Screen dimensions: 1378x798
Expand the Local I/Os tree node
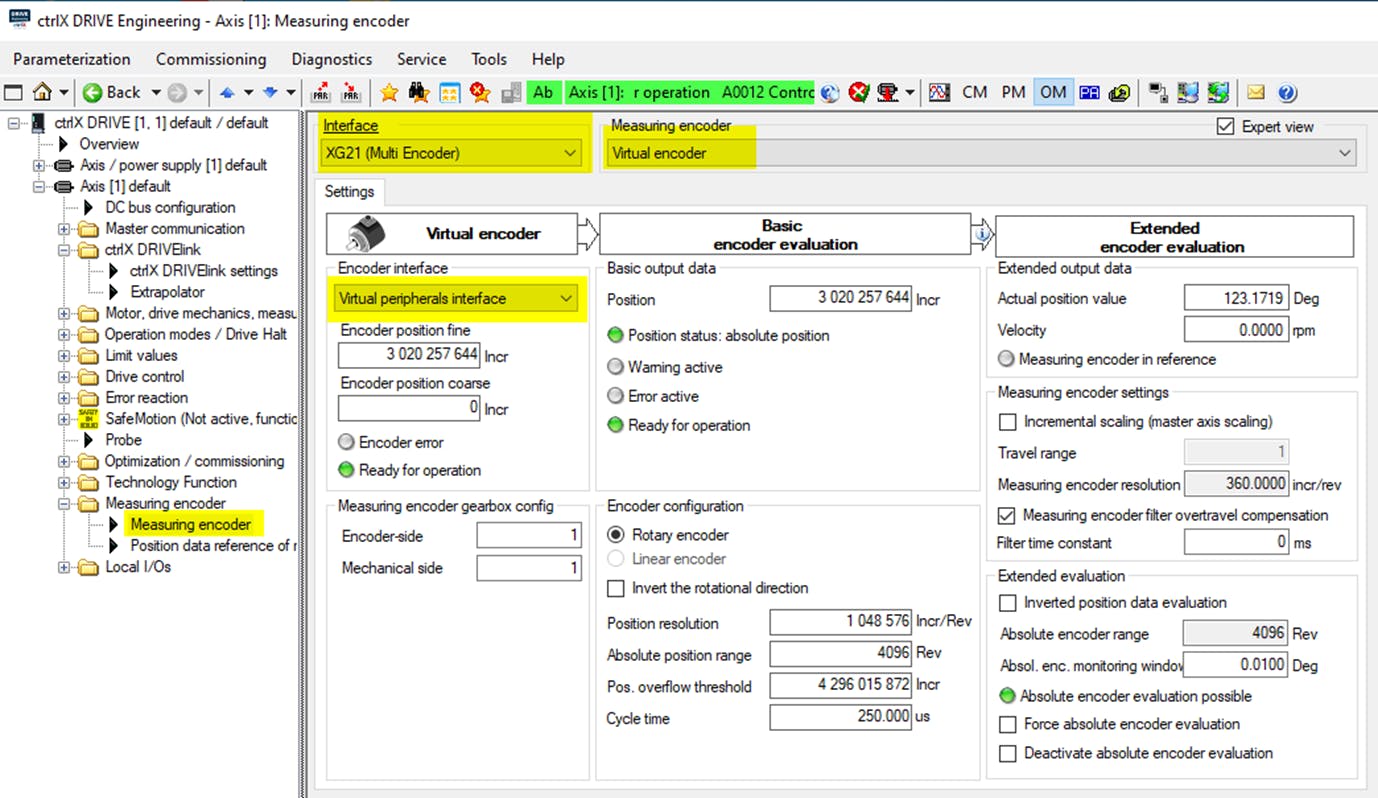65,567
